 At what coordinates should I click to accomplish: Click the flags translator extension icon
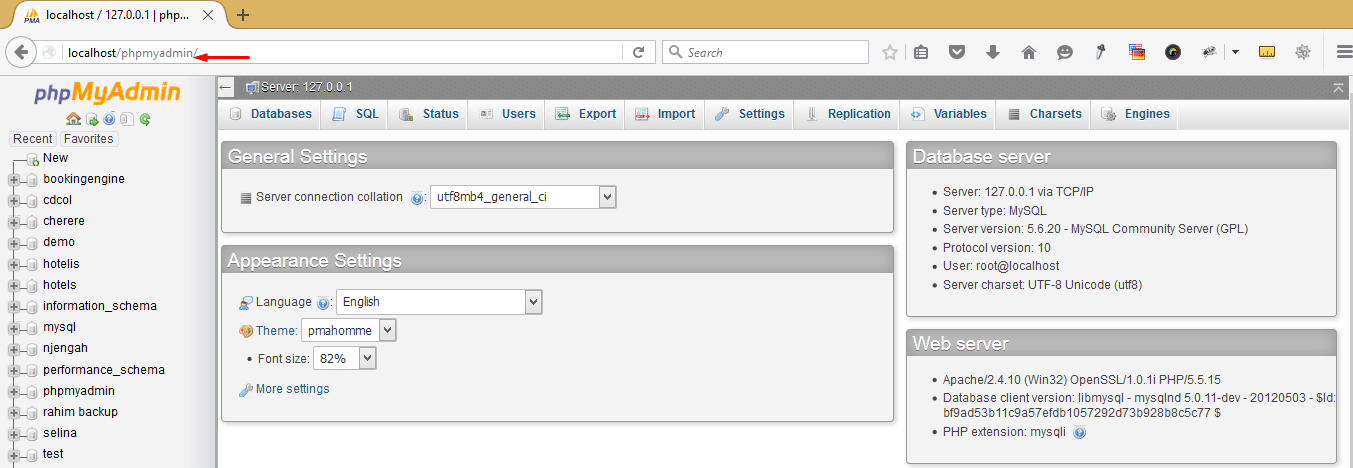pyautogui.click(x=1137, y=52)
